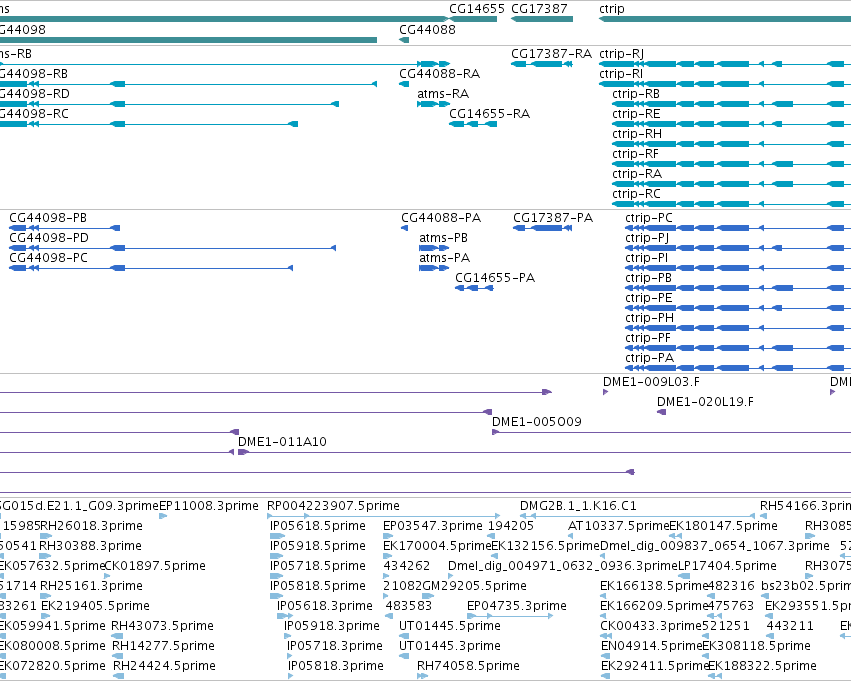The height and width of the screenshot is (681, 851).
Task: Select the RH30388.3prime EST
Action: tap(46, 556)
